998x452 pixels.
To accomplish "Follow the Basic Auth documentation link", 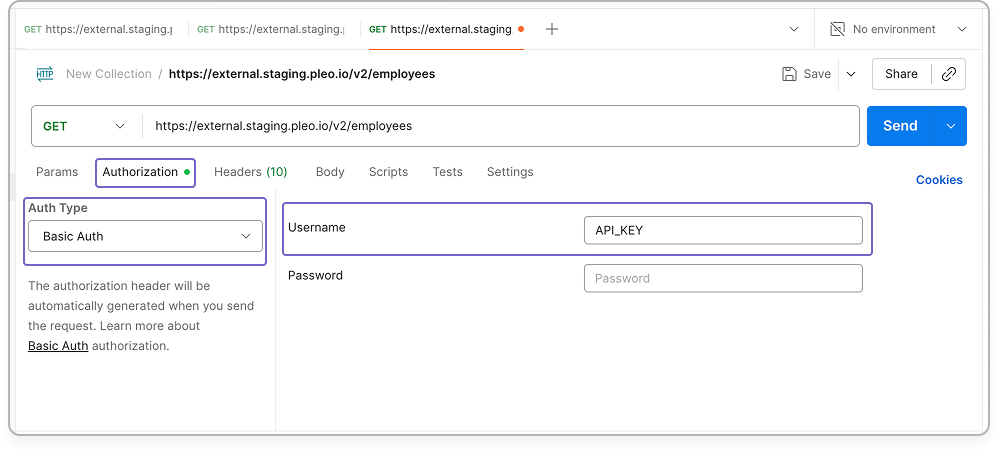I will pos(58,346).
